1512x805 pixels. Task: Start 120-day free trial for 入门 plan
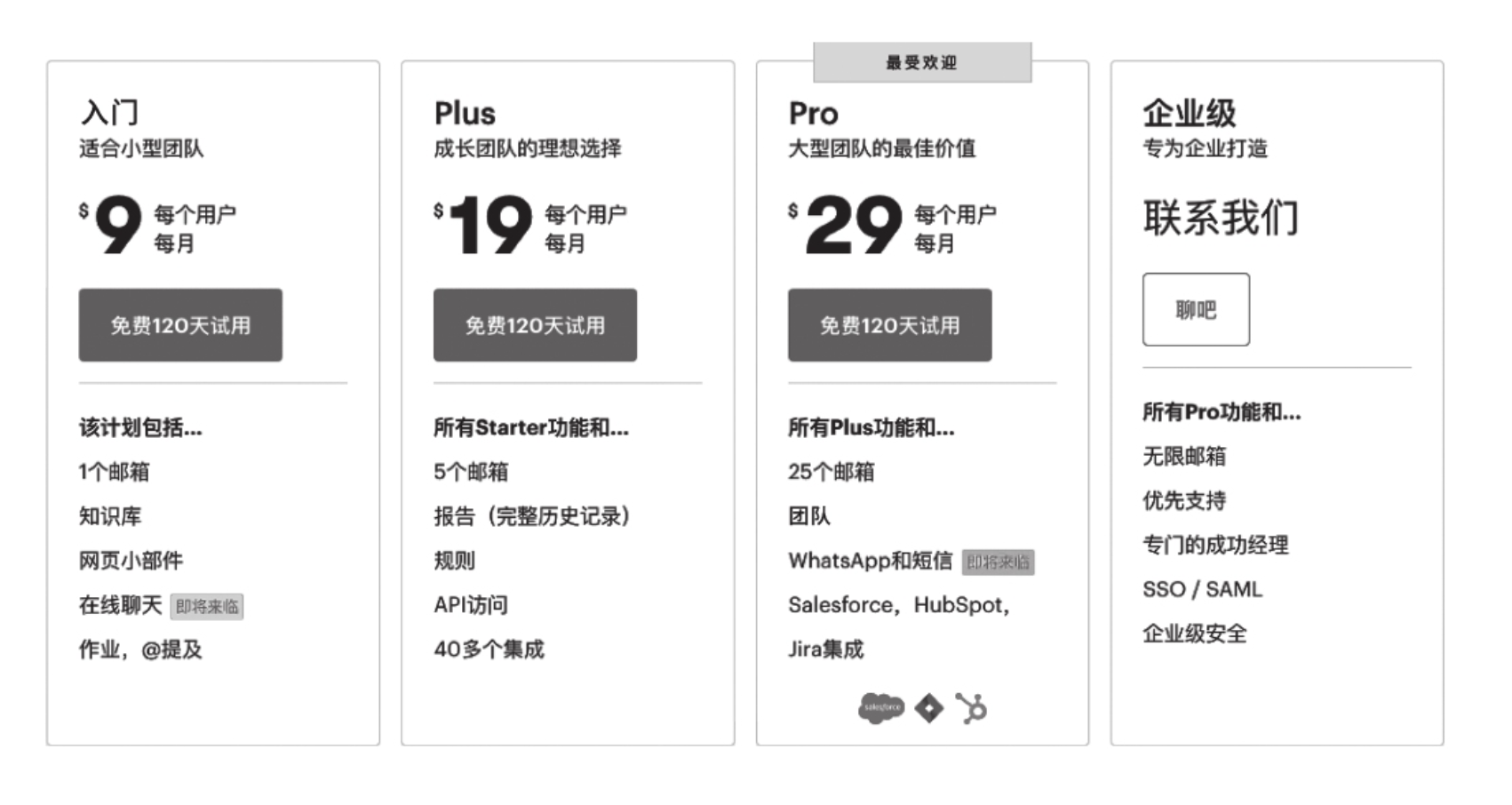(180, 325)
